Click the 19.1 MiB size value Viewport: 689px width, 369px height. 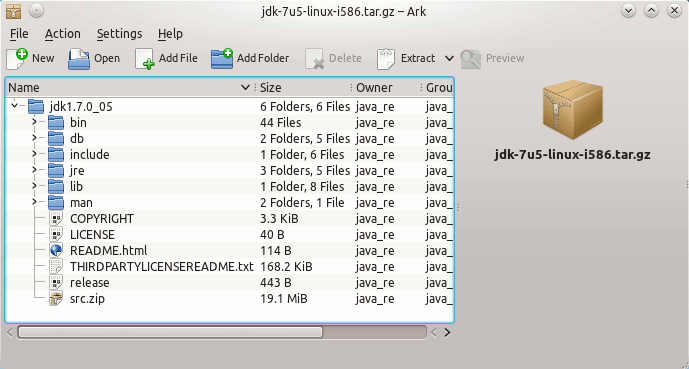(284, 299)
